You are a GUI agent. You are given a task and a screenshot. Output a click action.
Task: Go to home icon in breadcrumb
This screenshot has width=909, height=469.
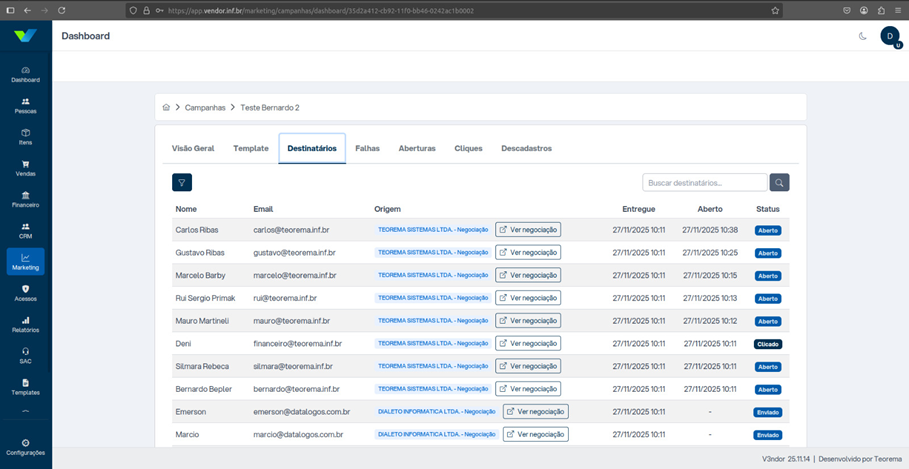coord(166,107)
